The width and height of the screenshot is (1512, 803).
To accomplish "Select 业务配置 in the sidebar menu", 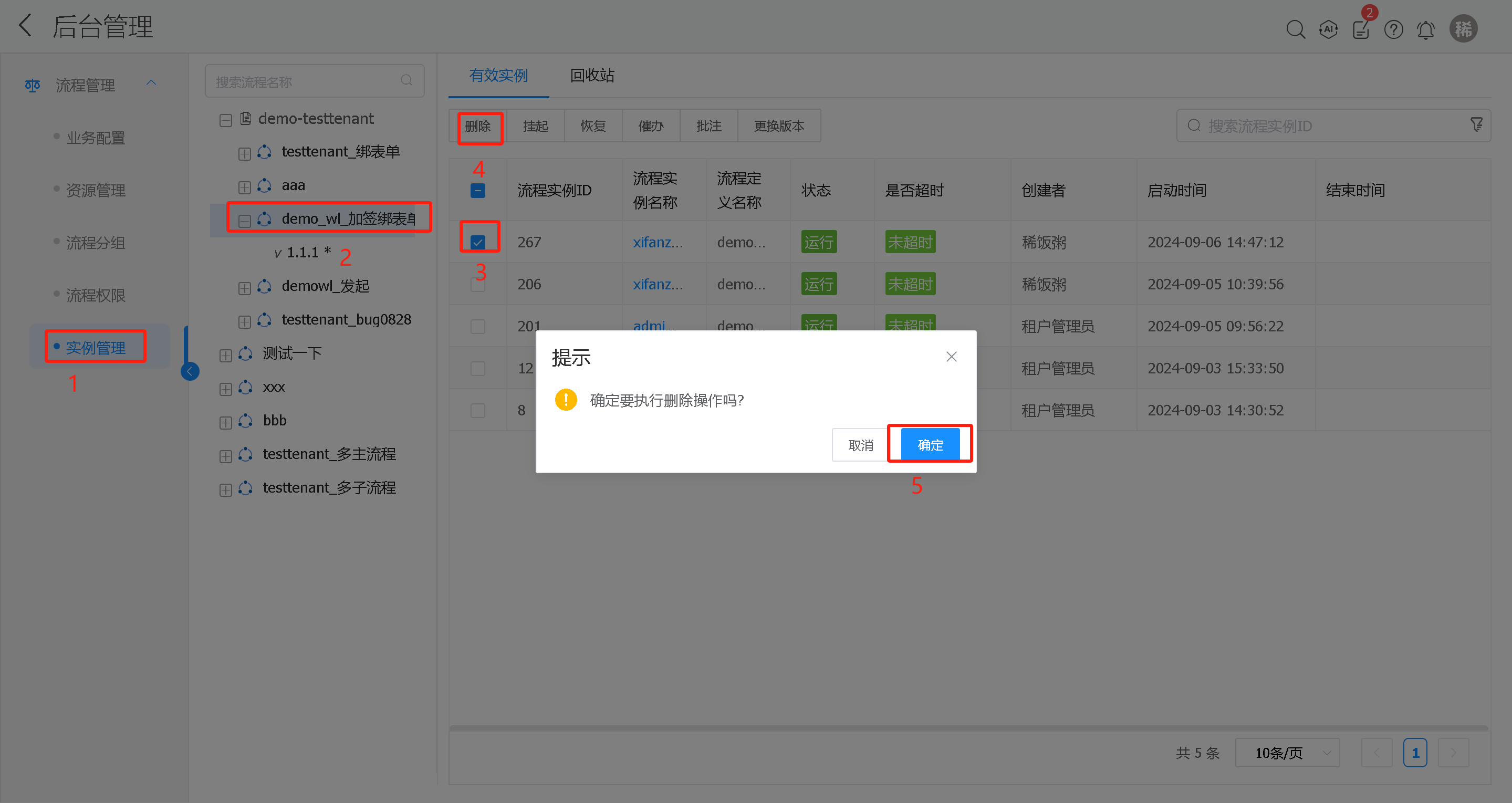I will (x=96, y=139).
